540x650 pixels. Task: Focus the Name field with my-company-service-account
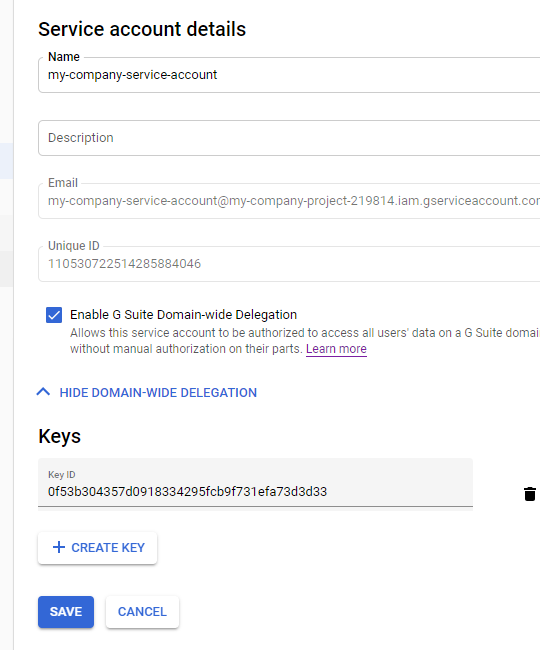[x=289, y=75]
